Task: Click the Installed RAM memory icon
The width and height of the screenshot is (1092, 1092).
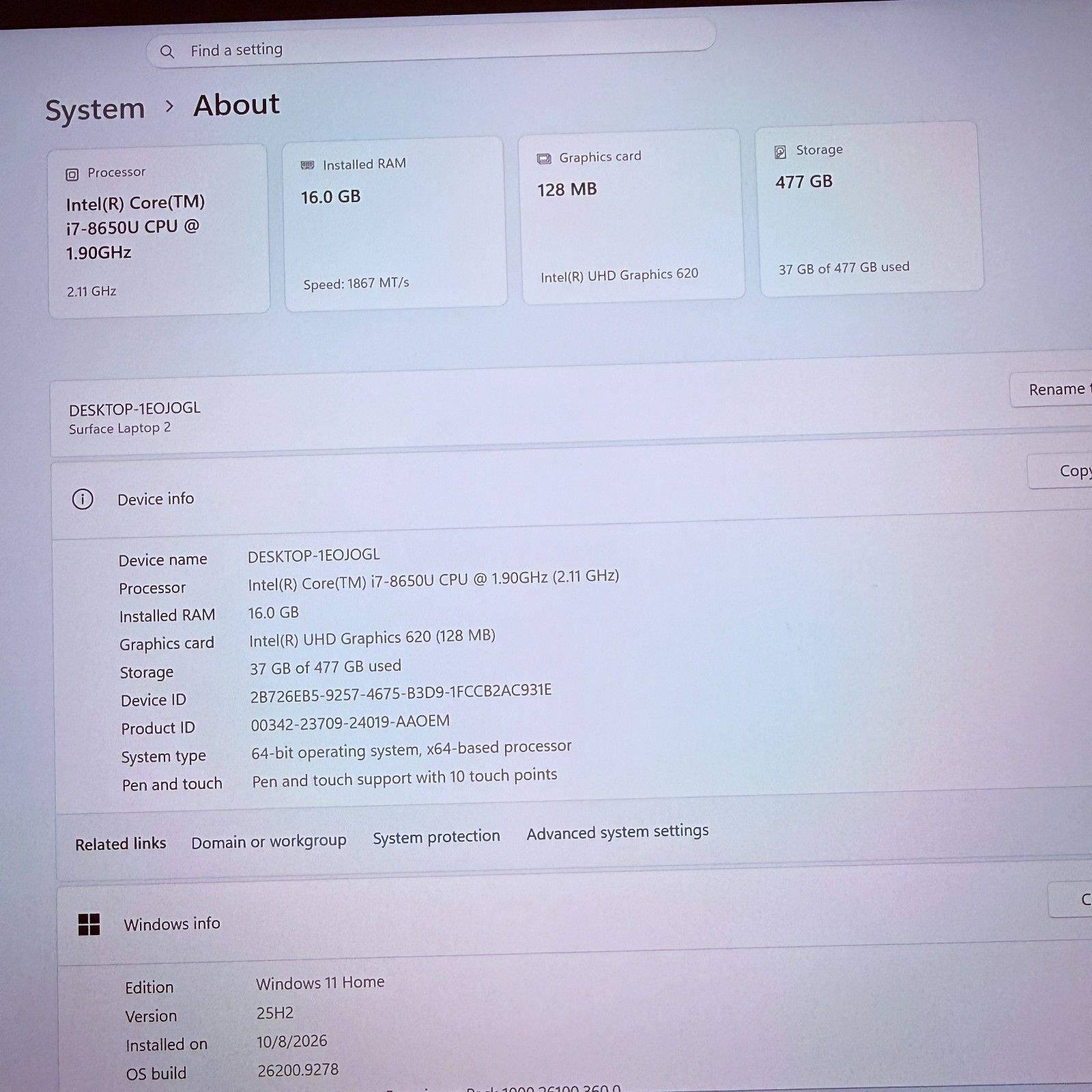Action: pyautogui.click(x=308, y=165)
